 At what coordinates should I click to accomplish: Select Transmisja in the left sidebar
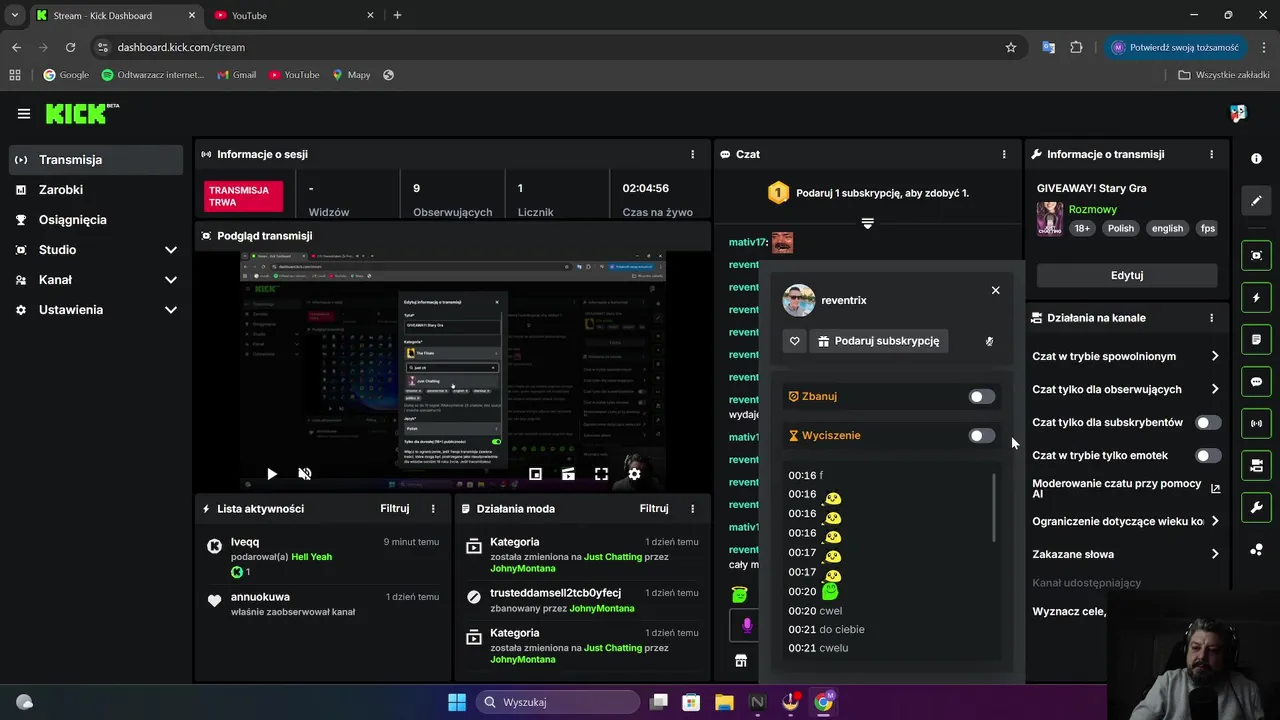coord(96,160)
